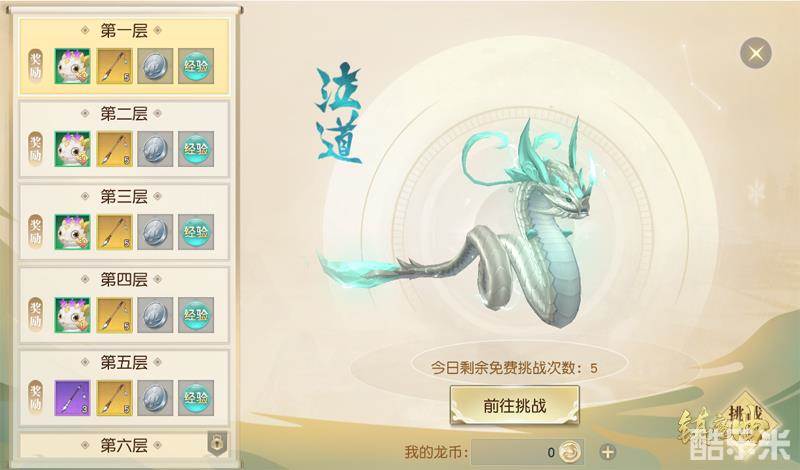Click the 我的龙币 amount field
The height and width of the screenshot is (470, 800).
tap(527, 452)
